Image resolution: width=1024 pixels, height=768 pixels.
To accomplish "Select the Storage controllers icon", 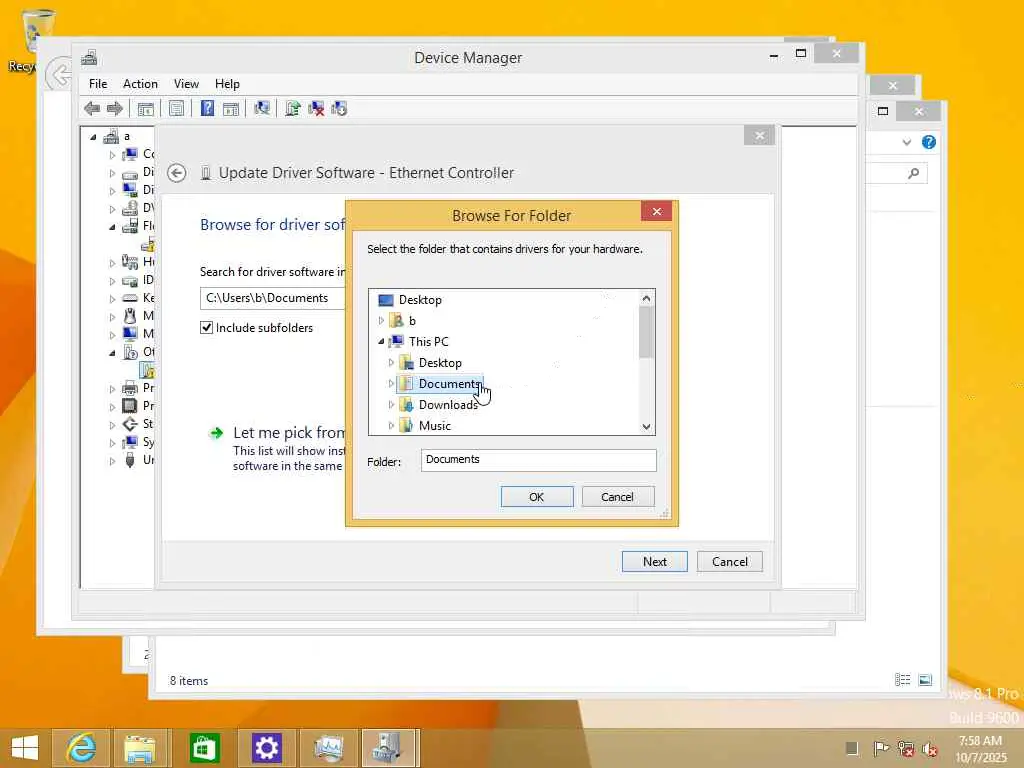I will click(x=130, y=424).
